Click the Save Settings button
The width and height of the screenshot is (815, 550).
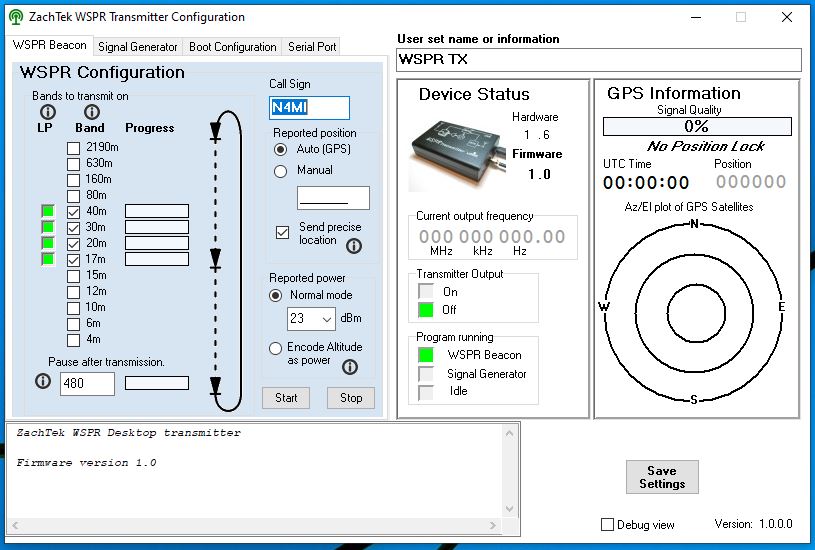tap(662, 477)
